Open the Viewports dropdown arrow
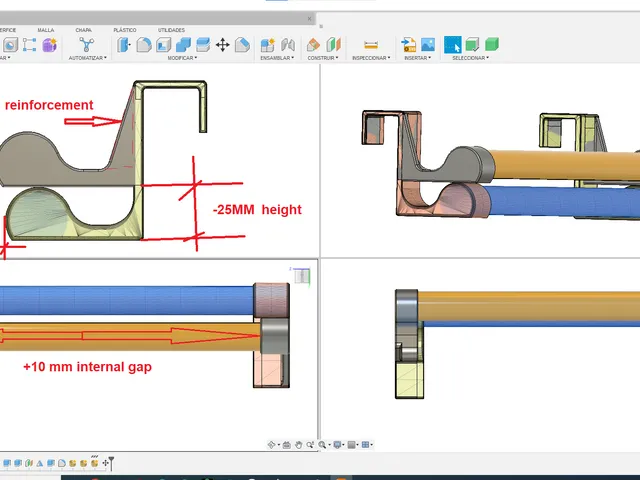The image size is (640, 480). [x=371, y=445]
